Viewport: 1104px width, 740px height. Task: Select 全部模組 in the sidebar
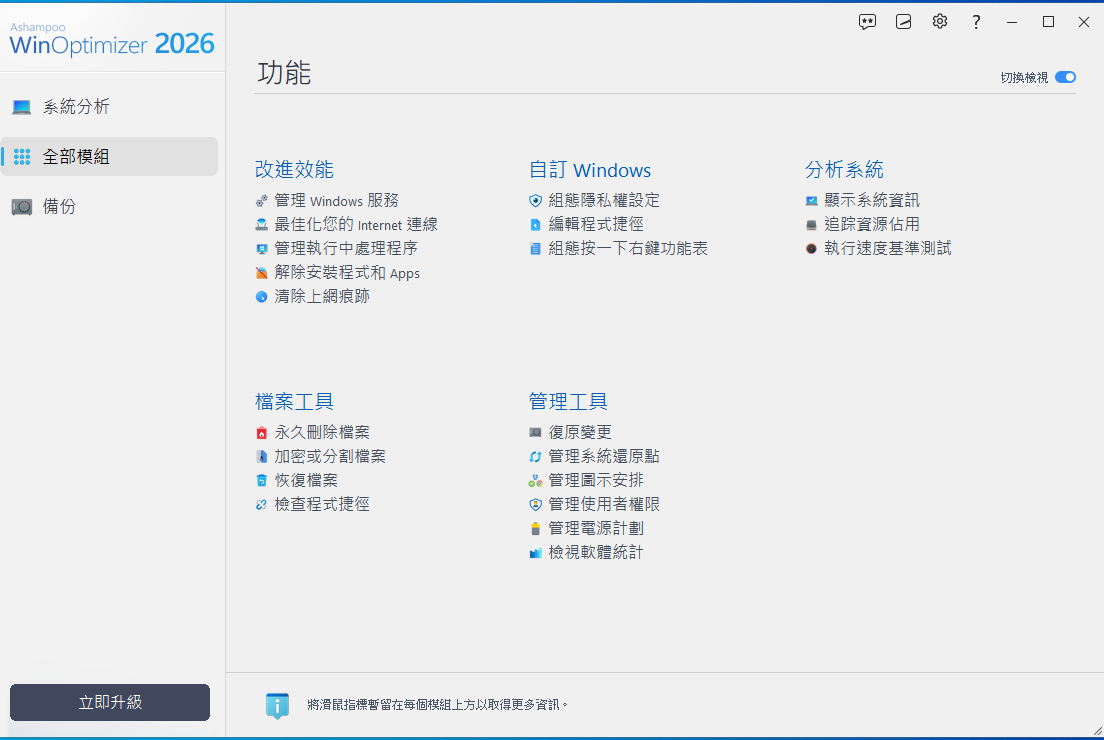click(109, 156)
